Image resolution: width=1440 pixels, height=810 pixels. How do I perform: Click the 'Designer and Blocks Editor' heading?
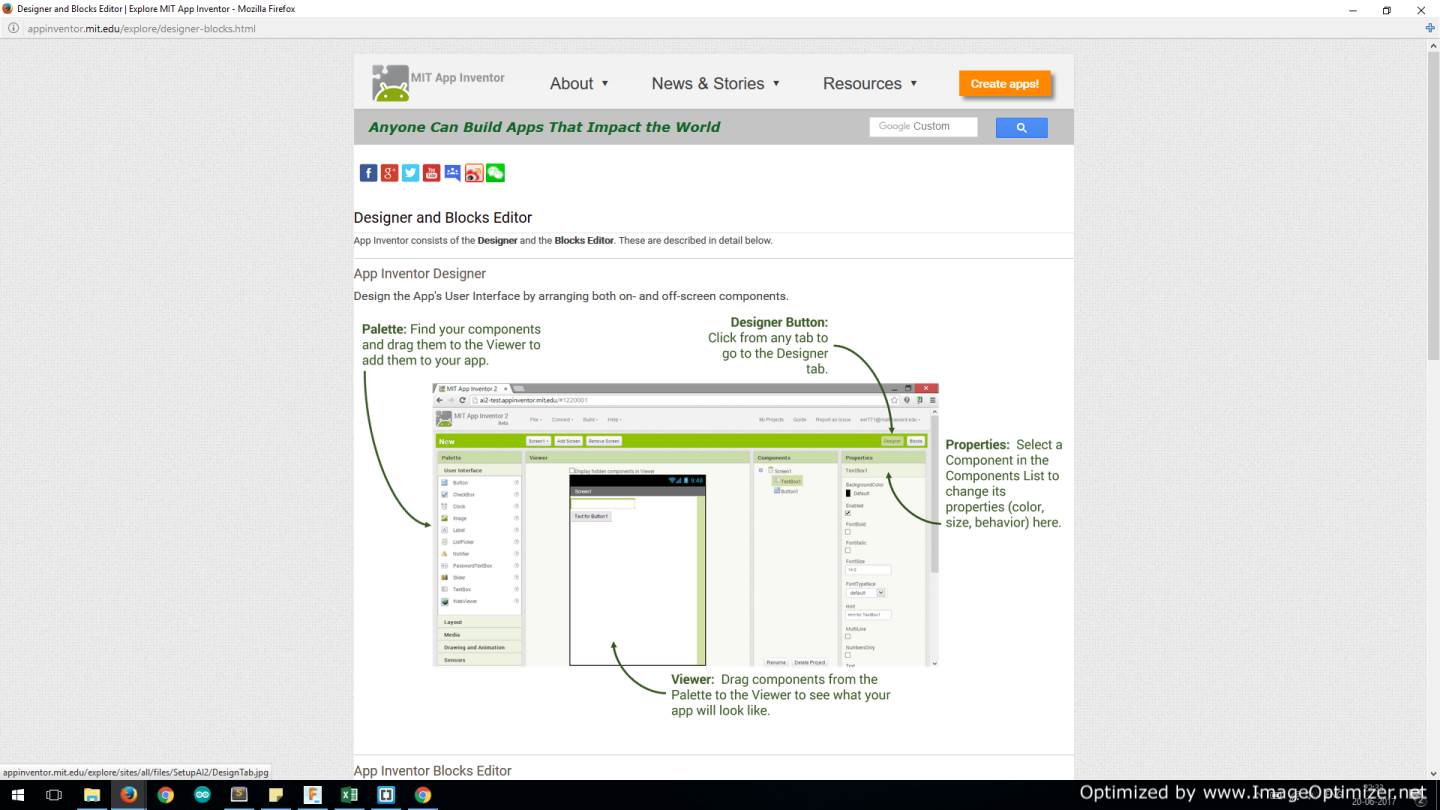click(x=443, y=218)
